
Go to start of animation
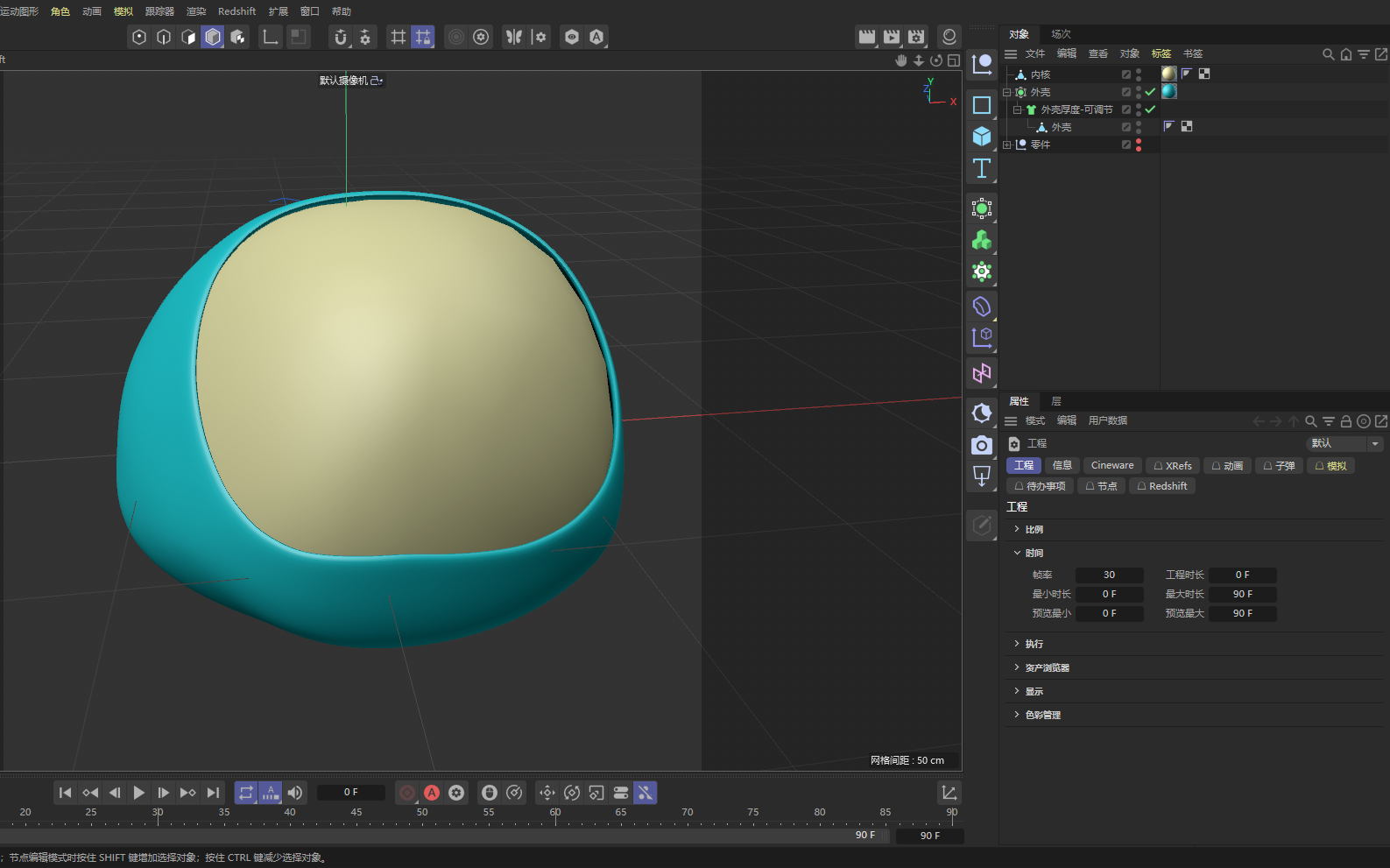point(66,793)
